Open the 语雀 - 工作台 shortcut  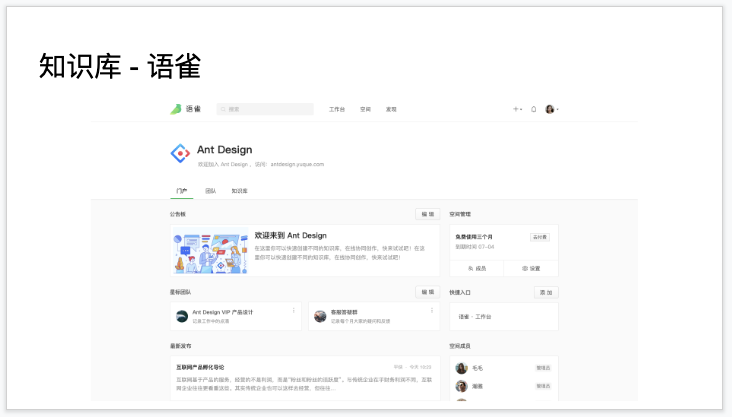(x=504, y=317)
